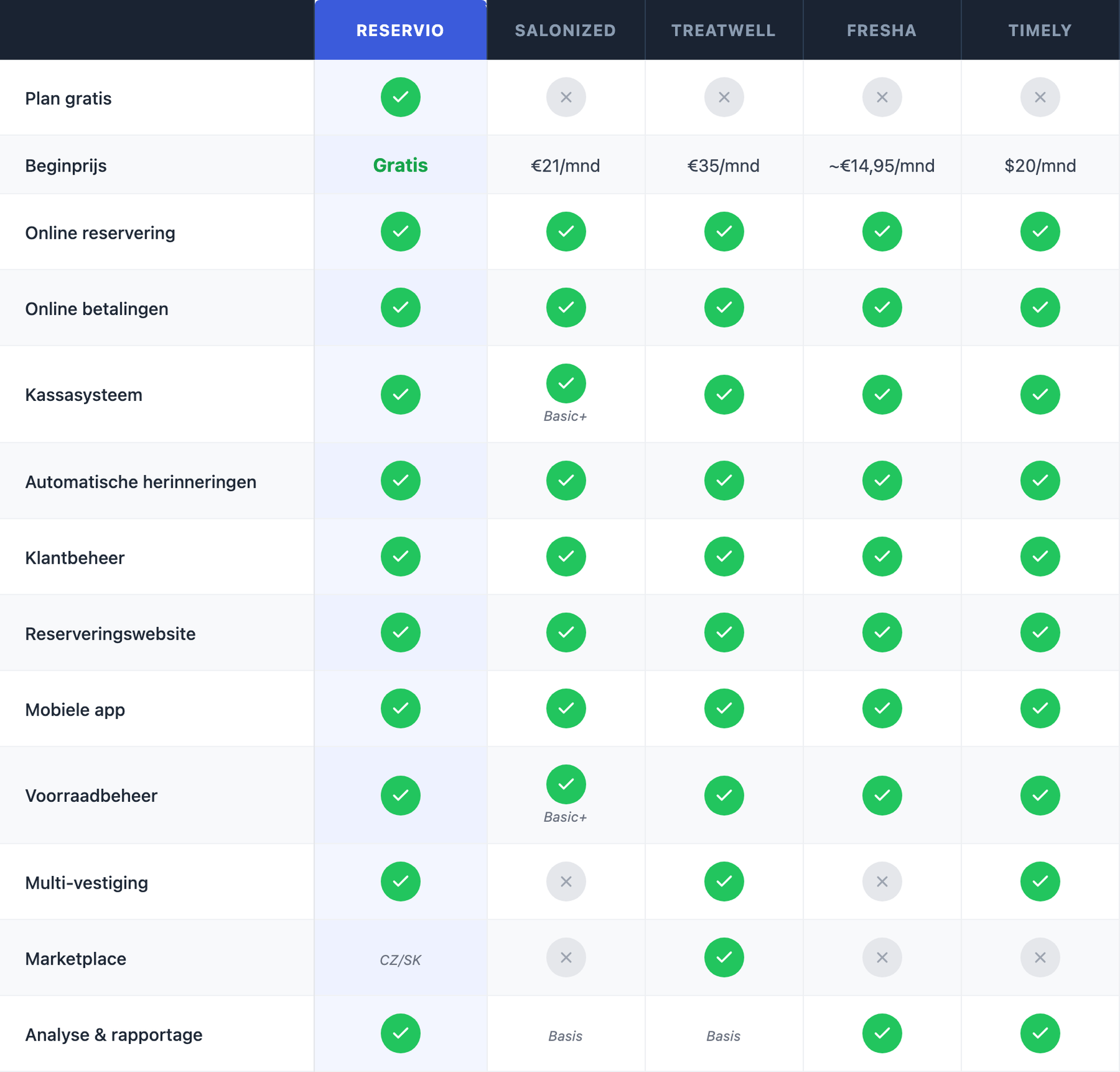Click Timely's grey cross for Marketplace

coord(1040,957)
